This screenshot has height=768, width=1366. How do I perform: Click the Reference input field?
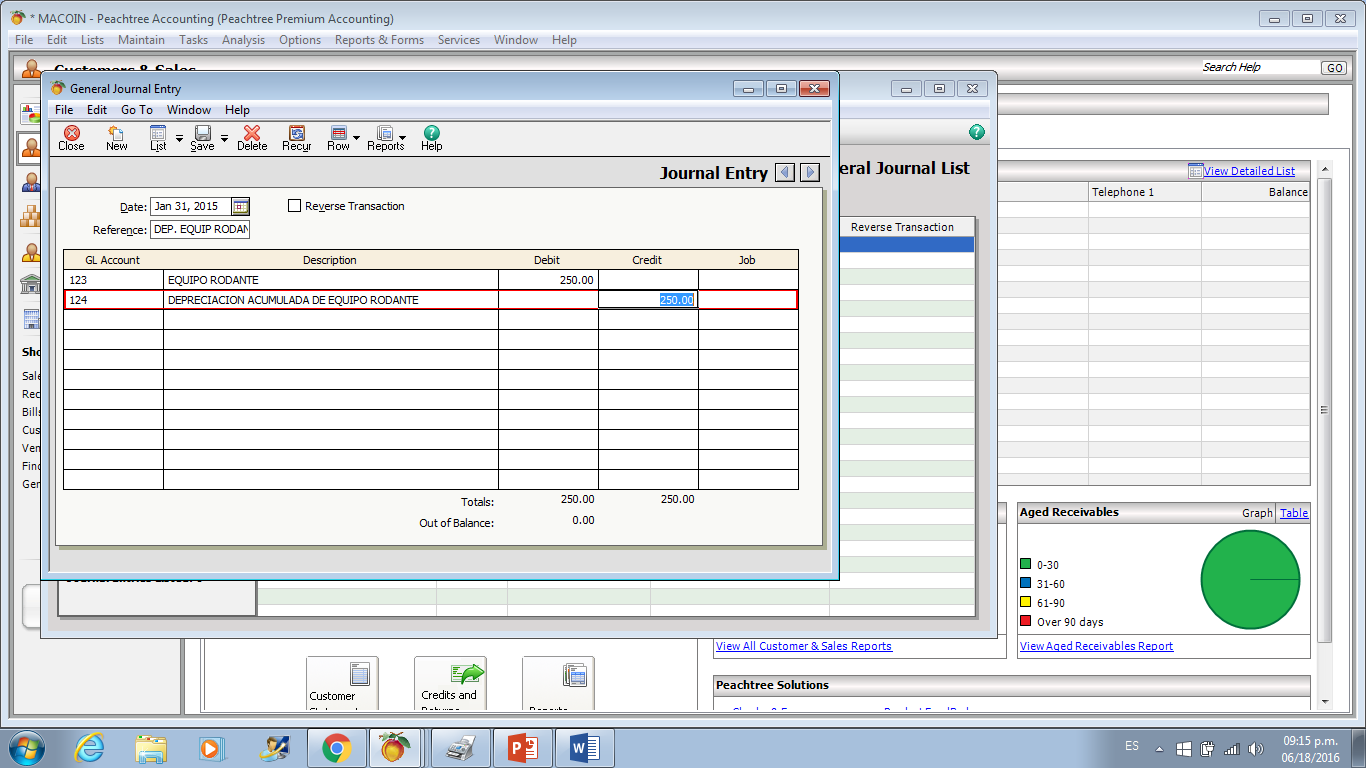[x=200, y=229]
